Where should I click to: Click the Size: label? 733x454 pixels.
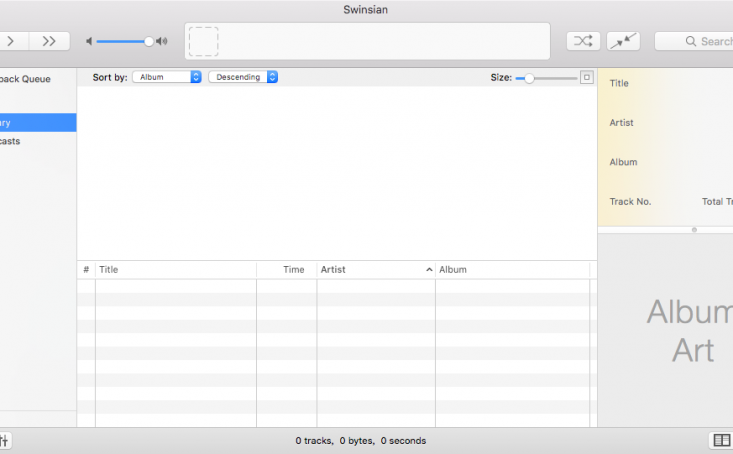coord(501,78)
